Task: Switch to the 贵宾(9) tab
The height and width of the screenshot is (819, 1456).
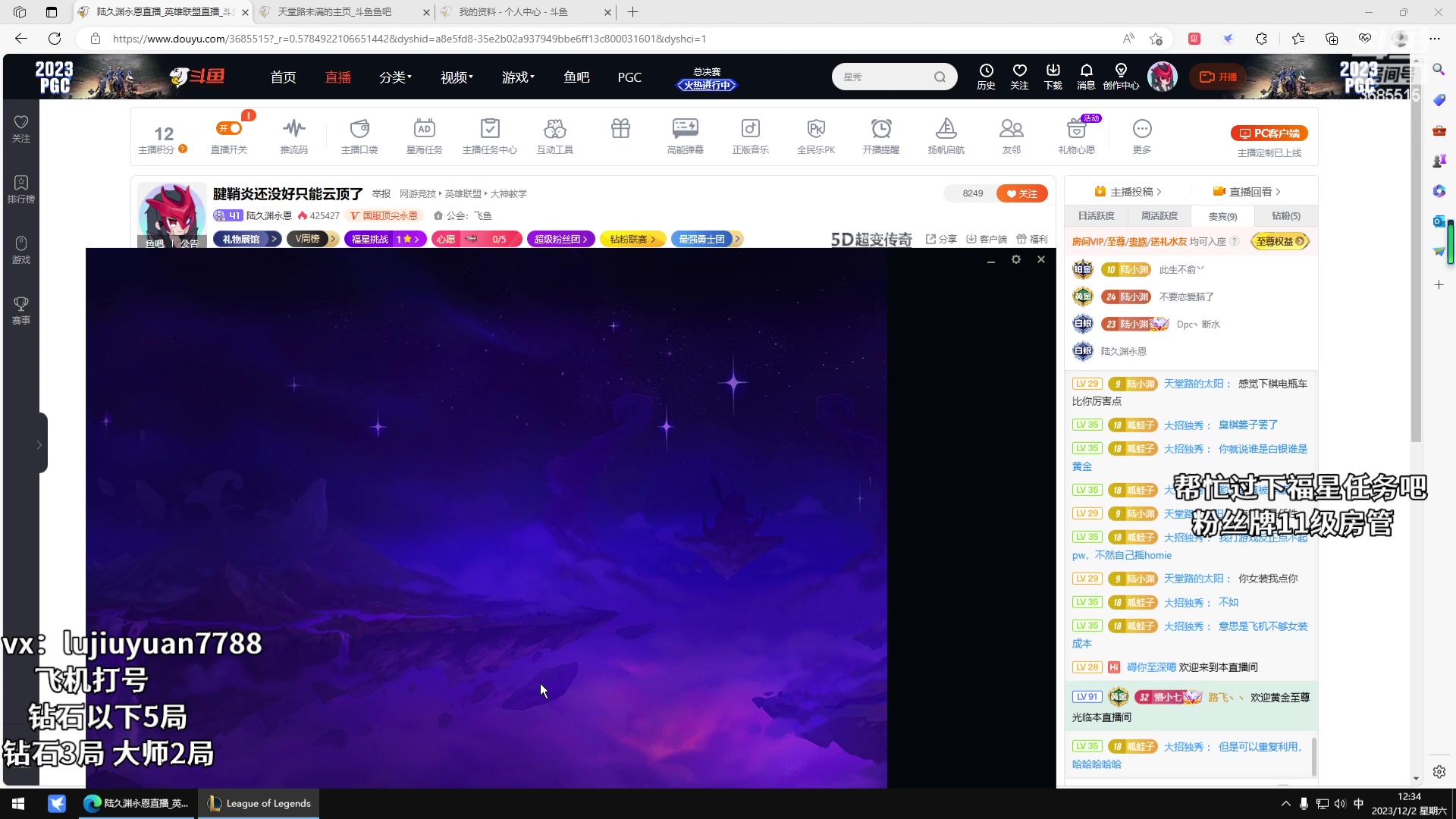Action: tap(1222, 216)
